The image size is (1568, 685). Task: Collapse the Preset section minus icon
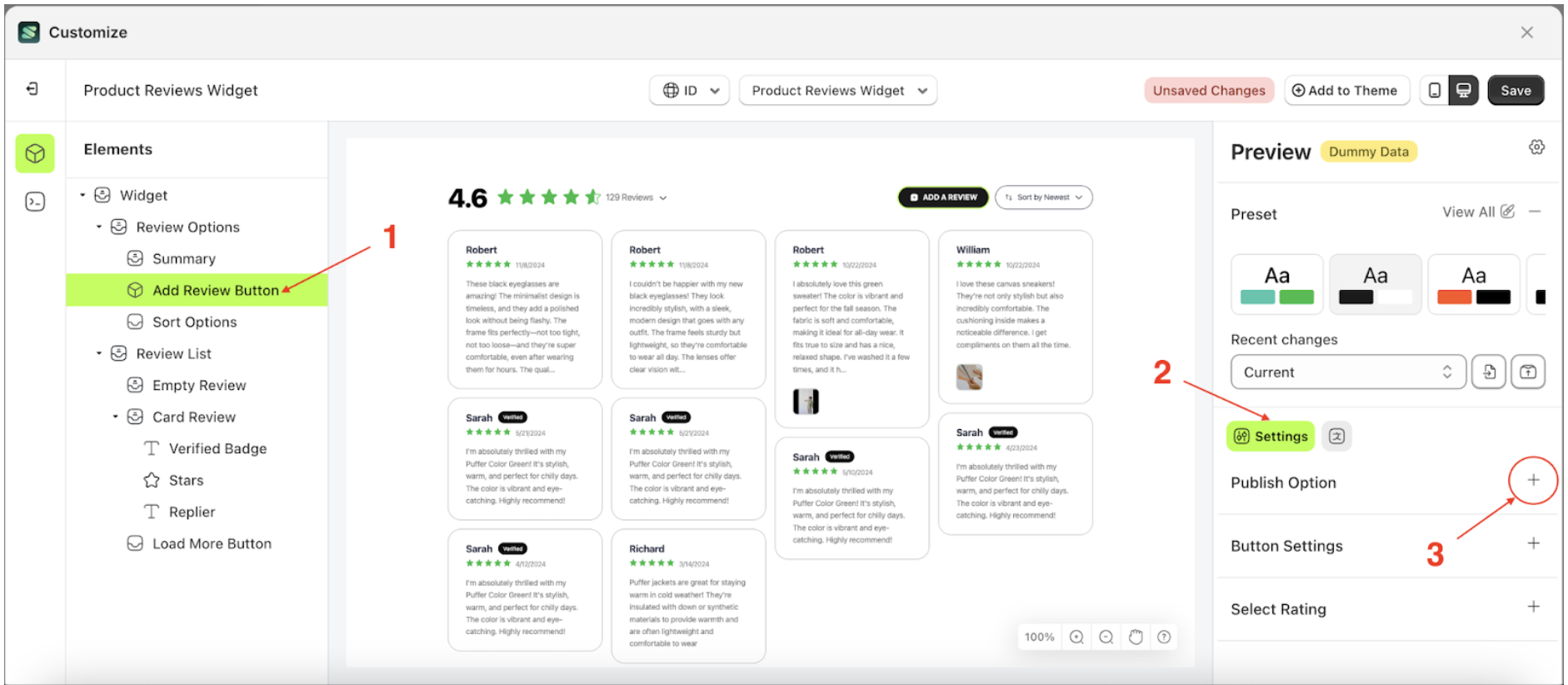pos(1535,212)
